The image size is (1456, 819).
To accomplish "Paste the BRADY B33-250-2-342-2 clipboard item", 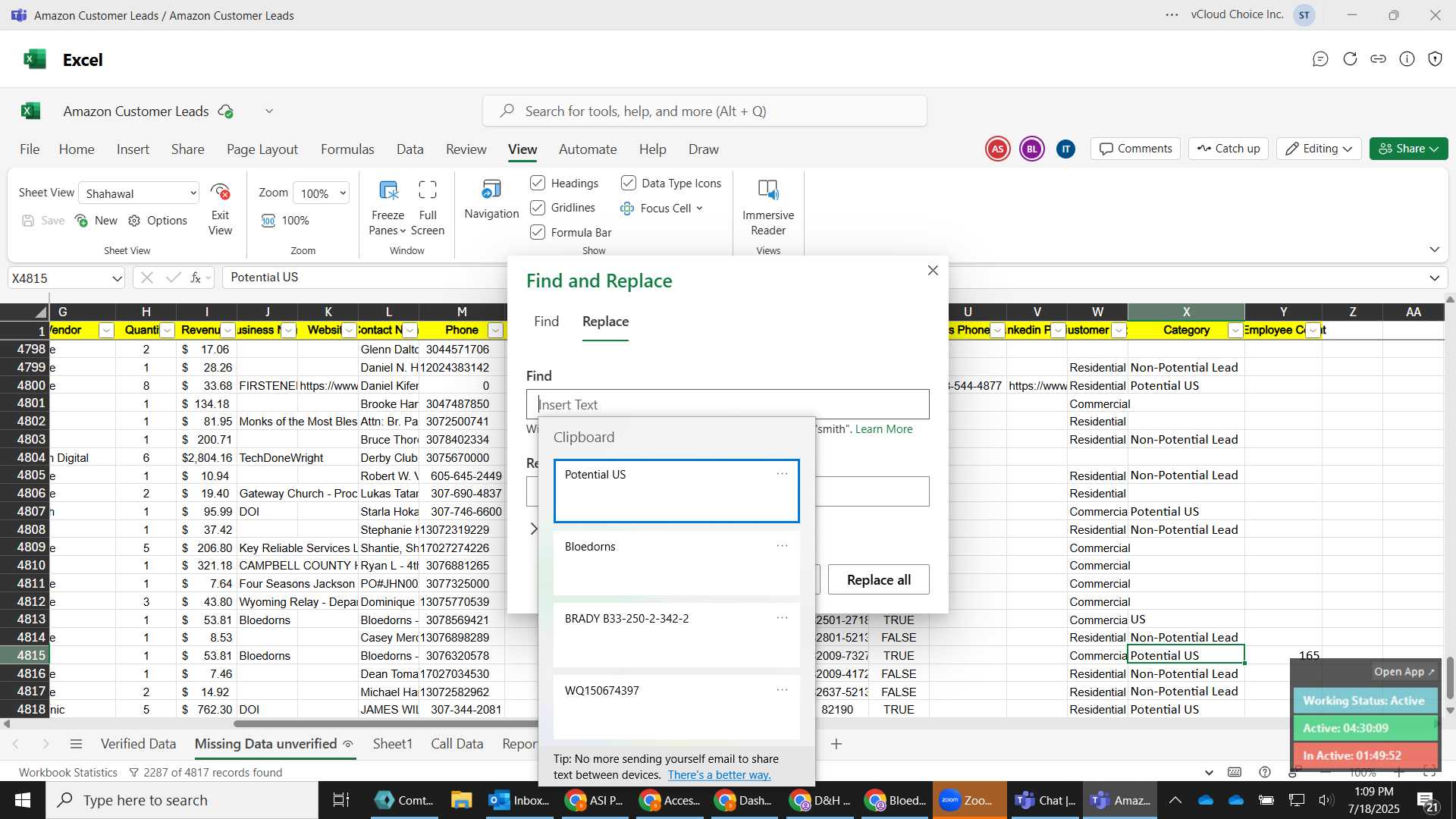I will pos(676,635).
